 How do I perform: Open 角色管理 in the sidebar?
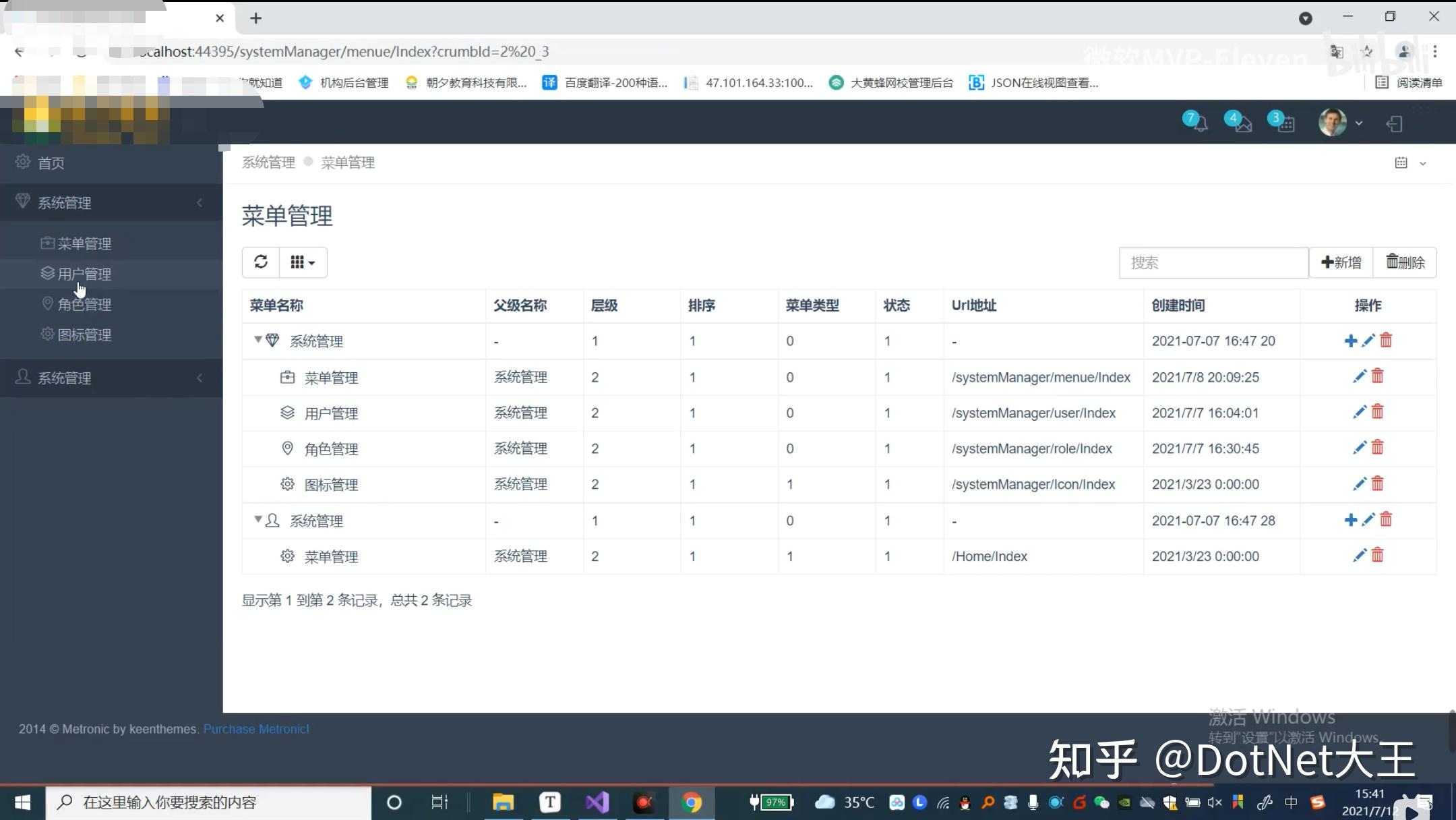[84, 305]
